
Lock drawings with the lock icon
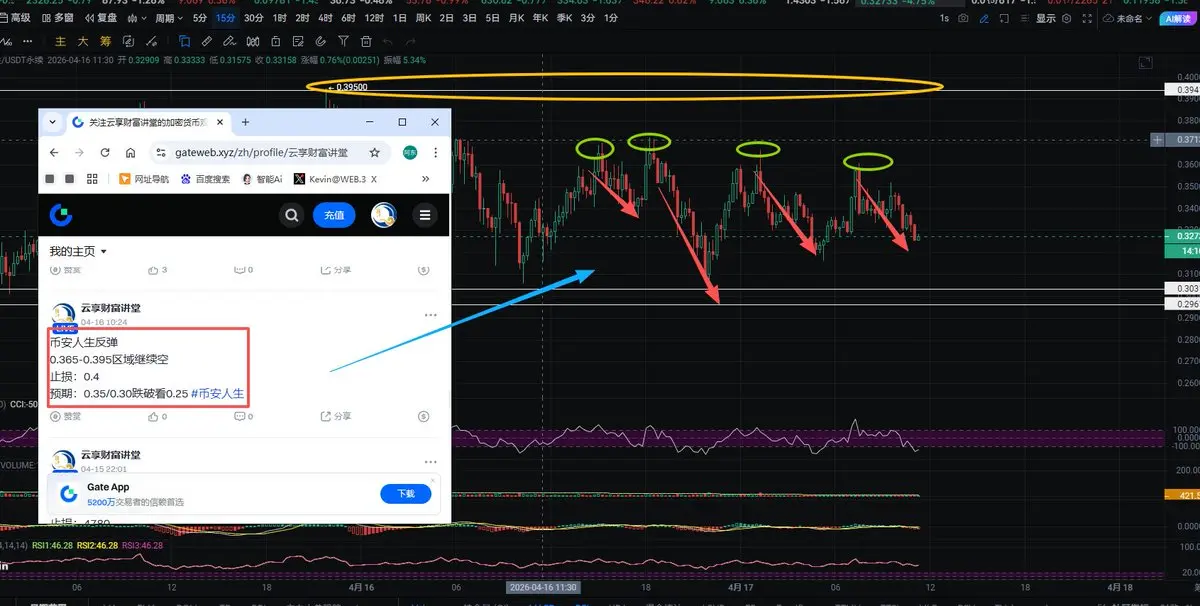275,41
